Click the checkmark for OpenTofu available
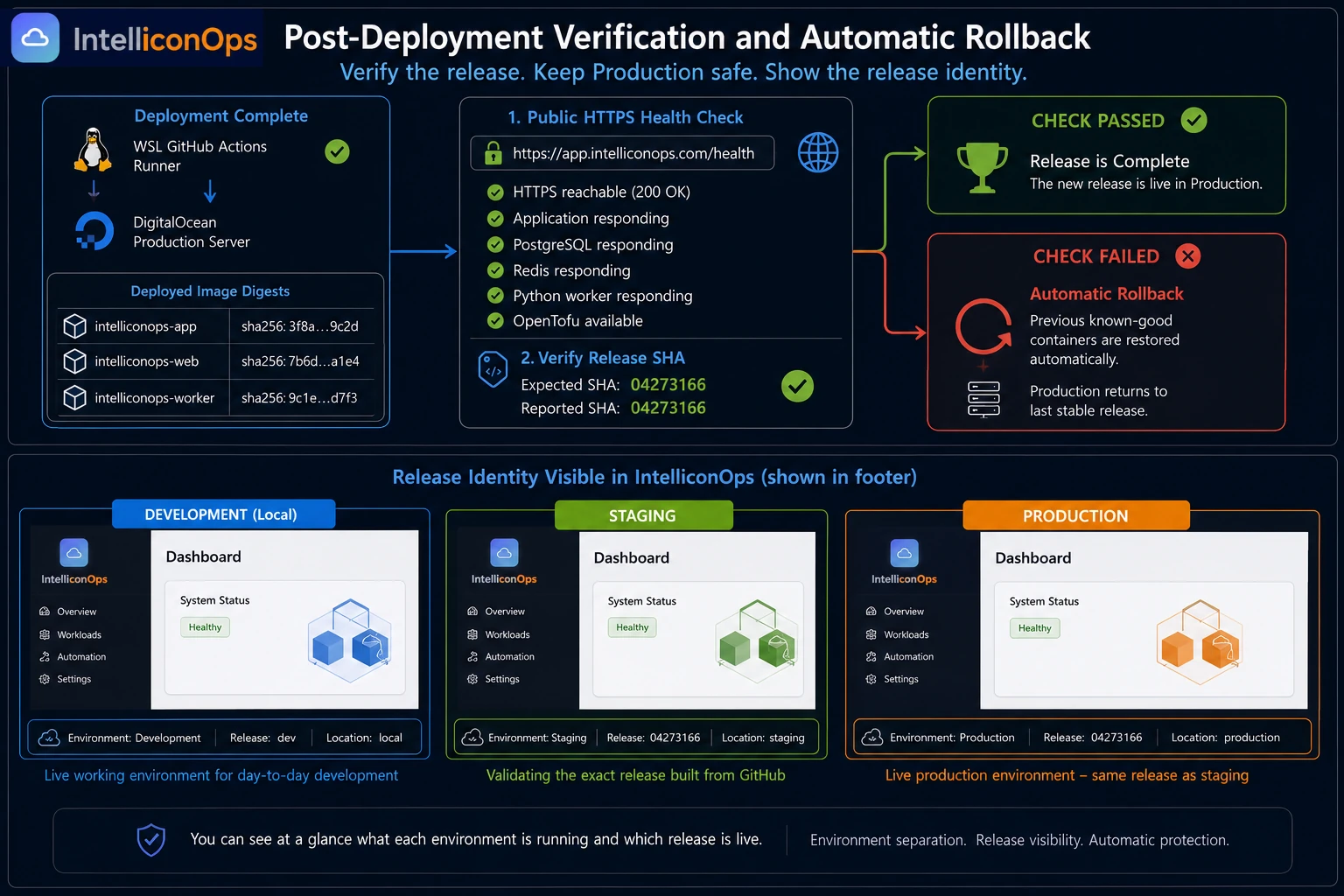Image resolution: width=1344 pixels, height=896 pixels. [495, 321]
